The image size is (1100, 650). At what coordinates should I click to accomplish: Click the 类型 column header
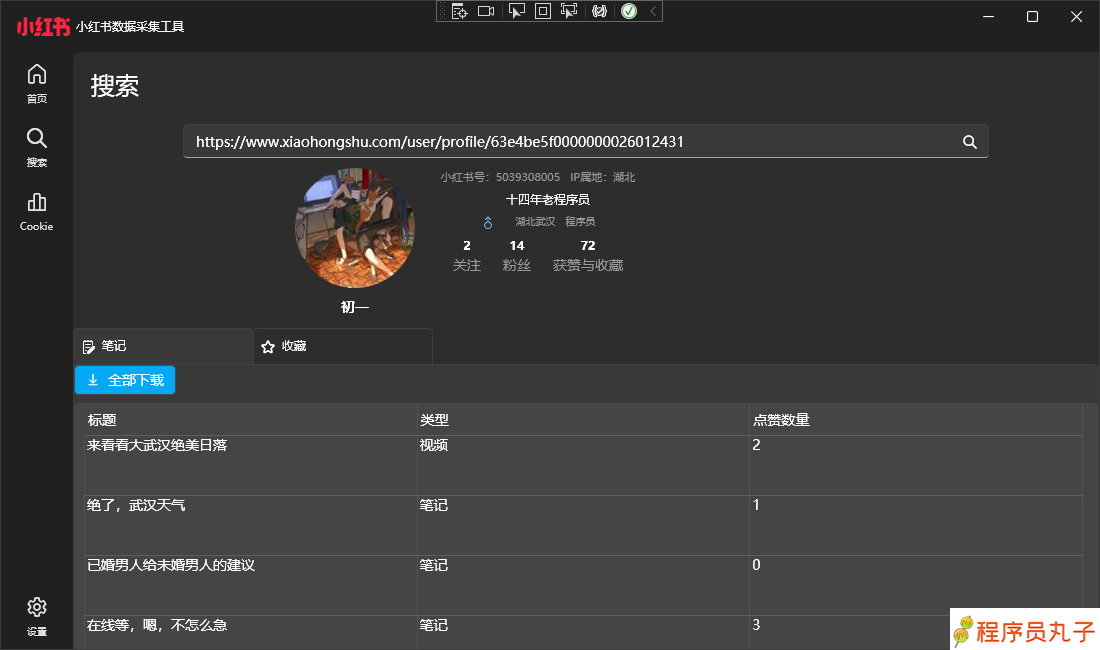pyautogui.click(x=583, y=419)
